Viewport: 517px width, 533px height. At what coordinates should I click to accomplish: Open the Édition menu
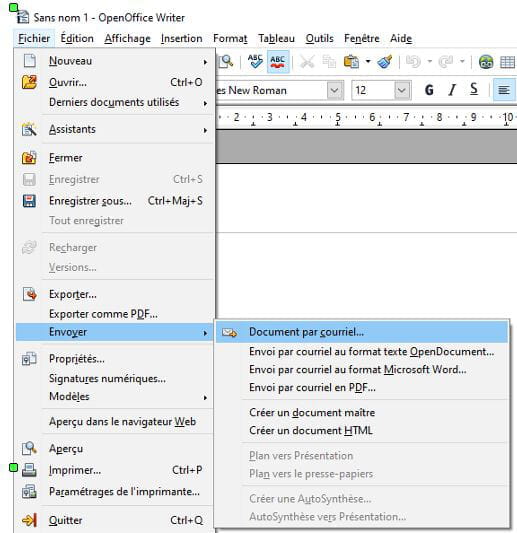point(77,38)
